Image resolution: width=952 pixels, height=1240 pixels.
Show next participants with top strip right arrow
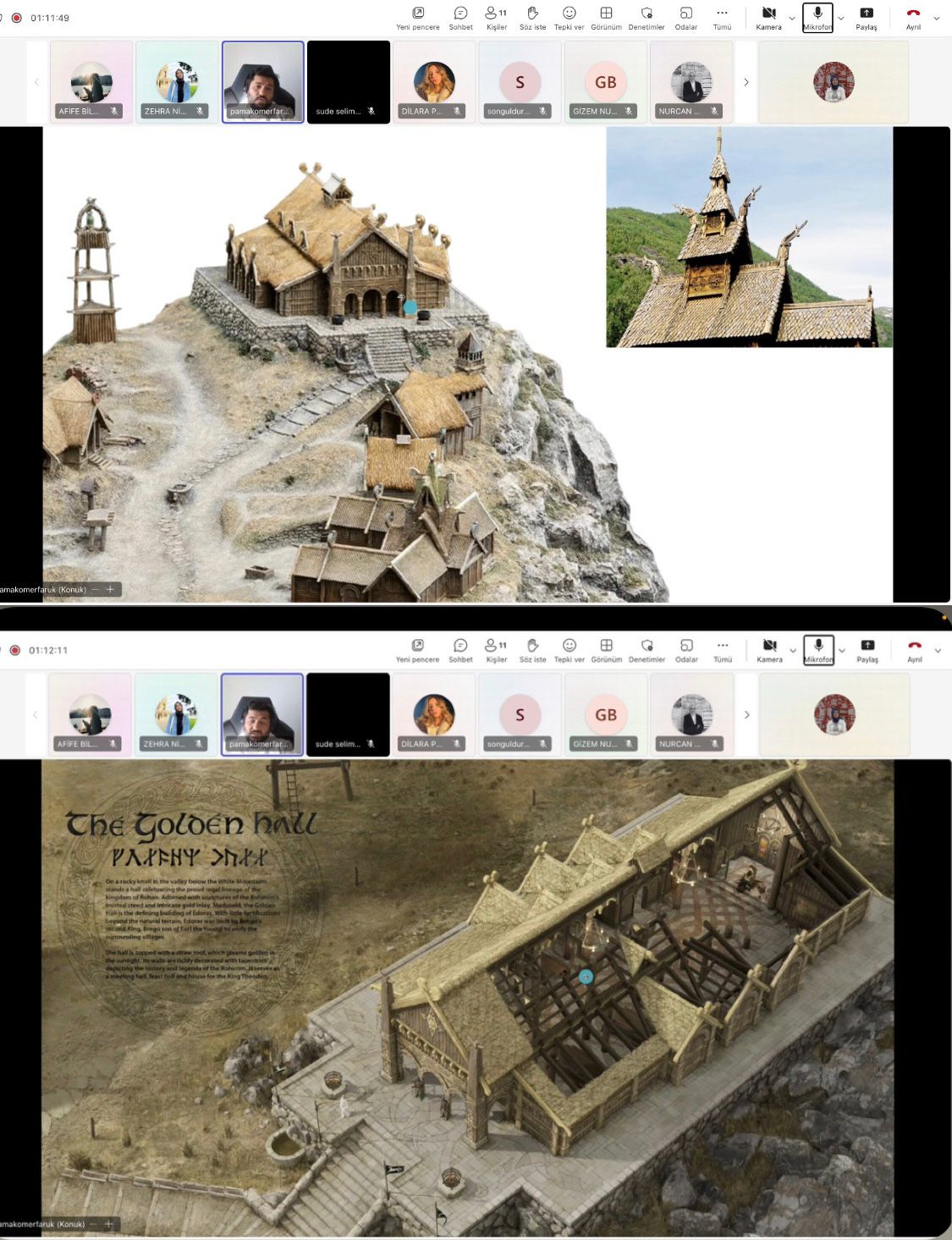(x=746, y=82)
